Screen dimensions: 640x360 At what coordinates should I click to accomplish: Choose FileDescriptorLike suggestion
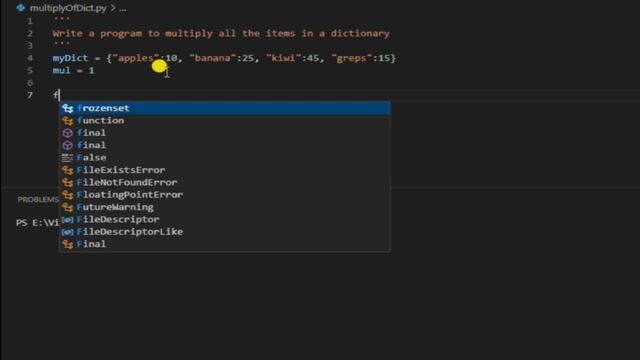point(225,231)
